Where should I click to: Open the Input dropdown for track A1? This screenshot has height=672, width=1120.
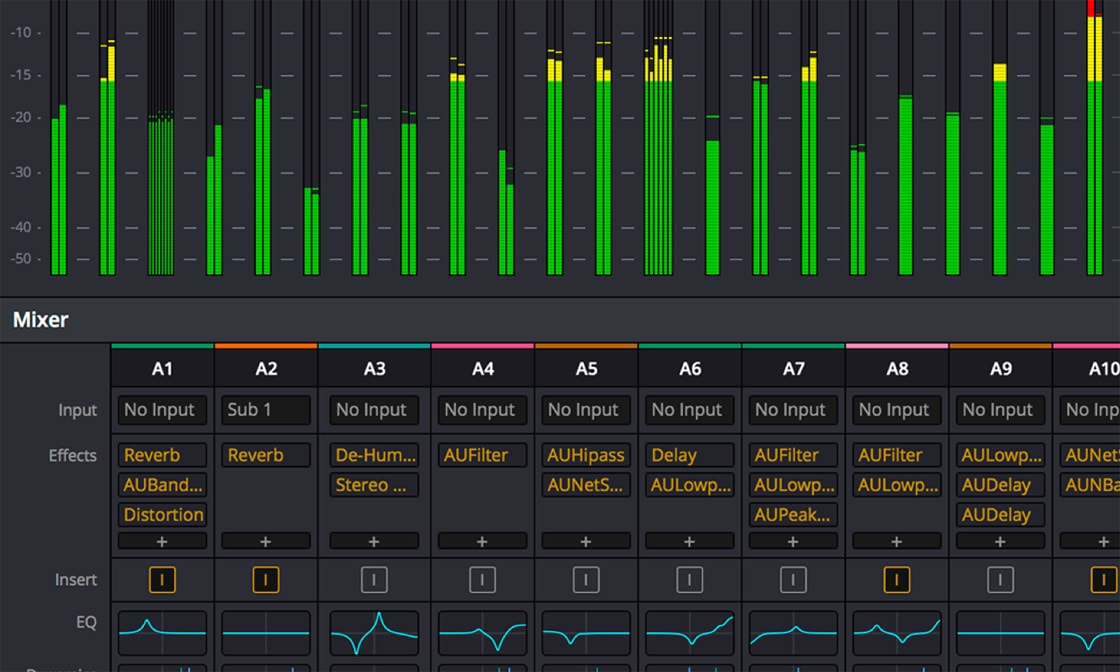(x=162, y=410)
